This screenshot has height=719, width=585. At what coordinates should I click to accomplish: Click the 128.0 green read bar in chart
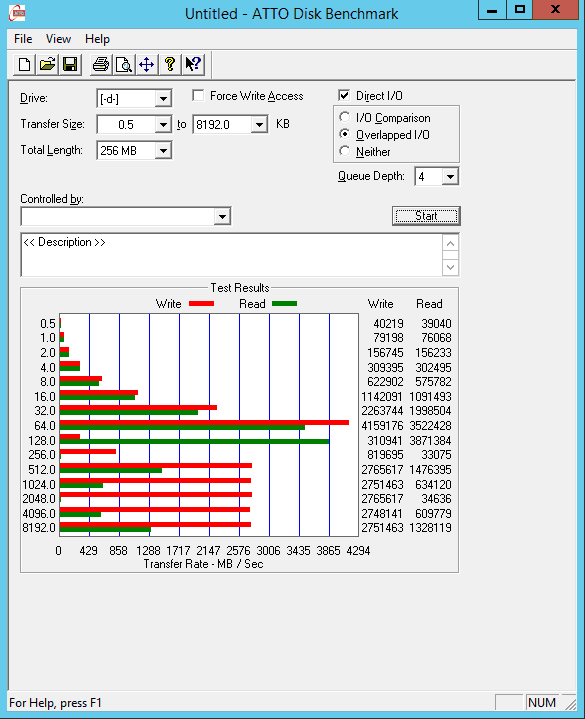pyautogui.click(x=194, y=442)
